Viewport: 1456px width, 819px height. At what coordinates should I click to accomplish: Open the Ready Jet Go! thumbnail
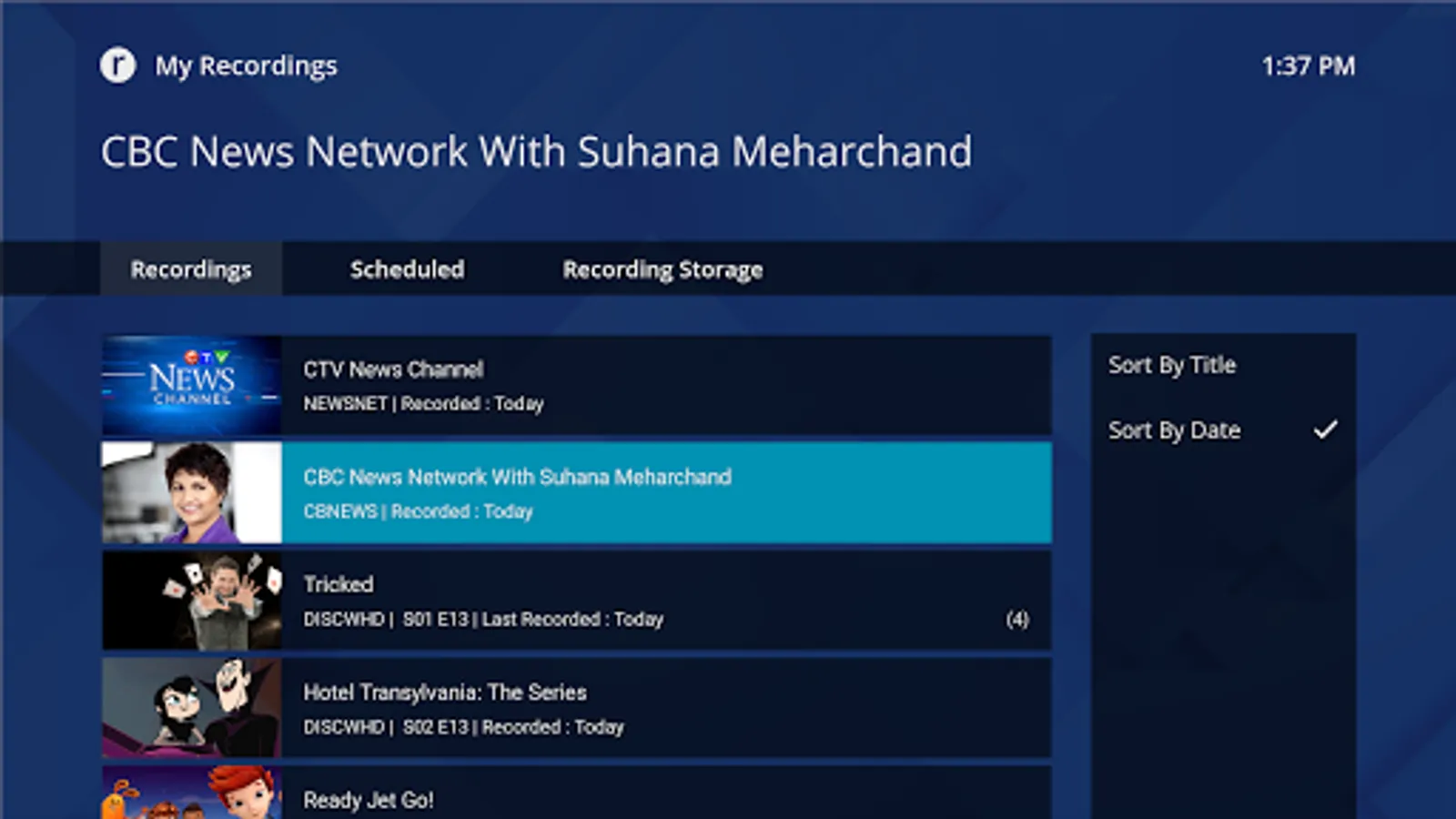tap(192, 793)
